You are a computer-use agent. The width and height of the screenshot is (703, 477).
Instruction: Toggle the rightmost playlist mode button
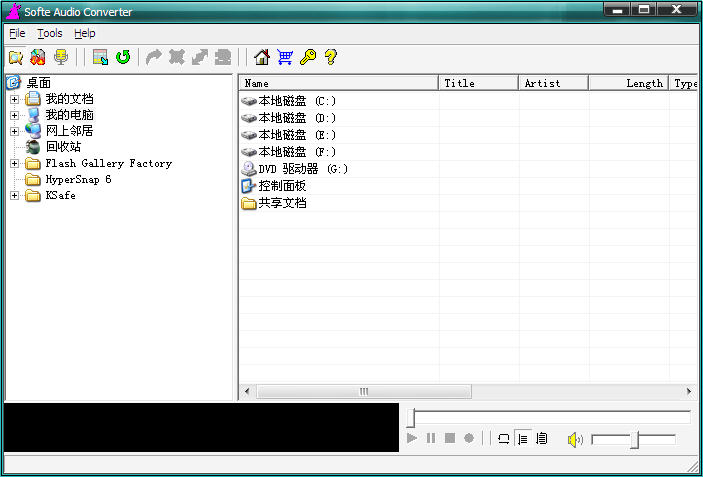(541, 439)
